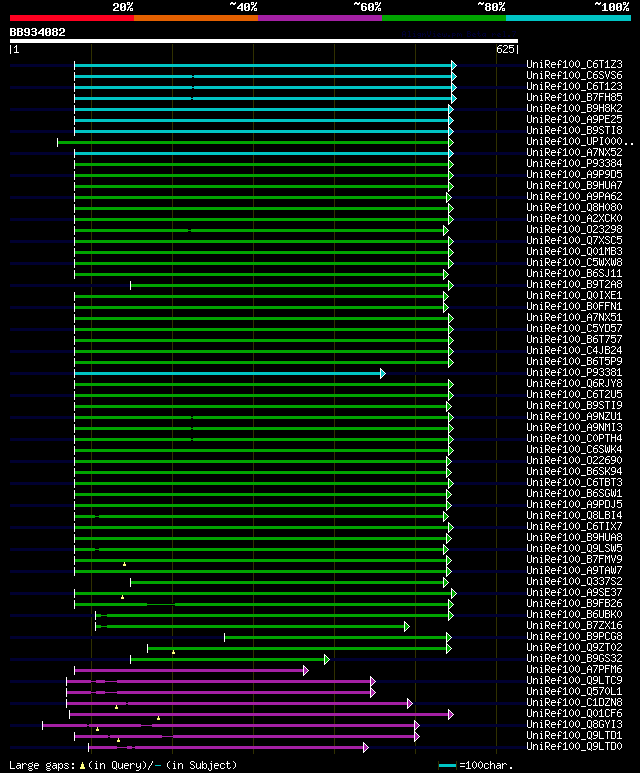Screen dimensions: 640x773
Task: Click the cyan =100char. scale bar
Action: (x=447, y=766)
